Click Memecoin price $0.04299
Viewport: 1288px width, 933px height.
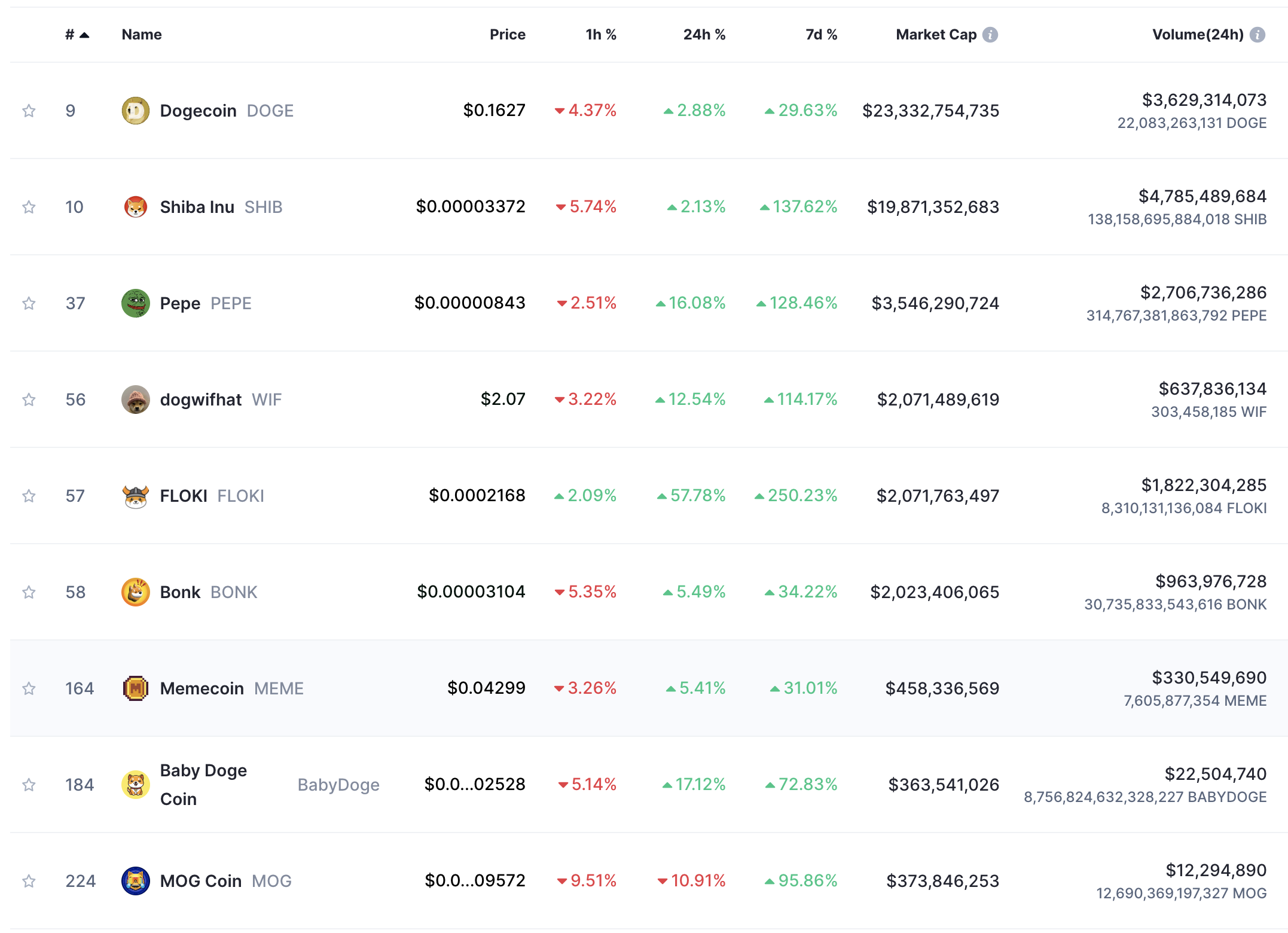point(487,688)
